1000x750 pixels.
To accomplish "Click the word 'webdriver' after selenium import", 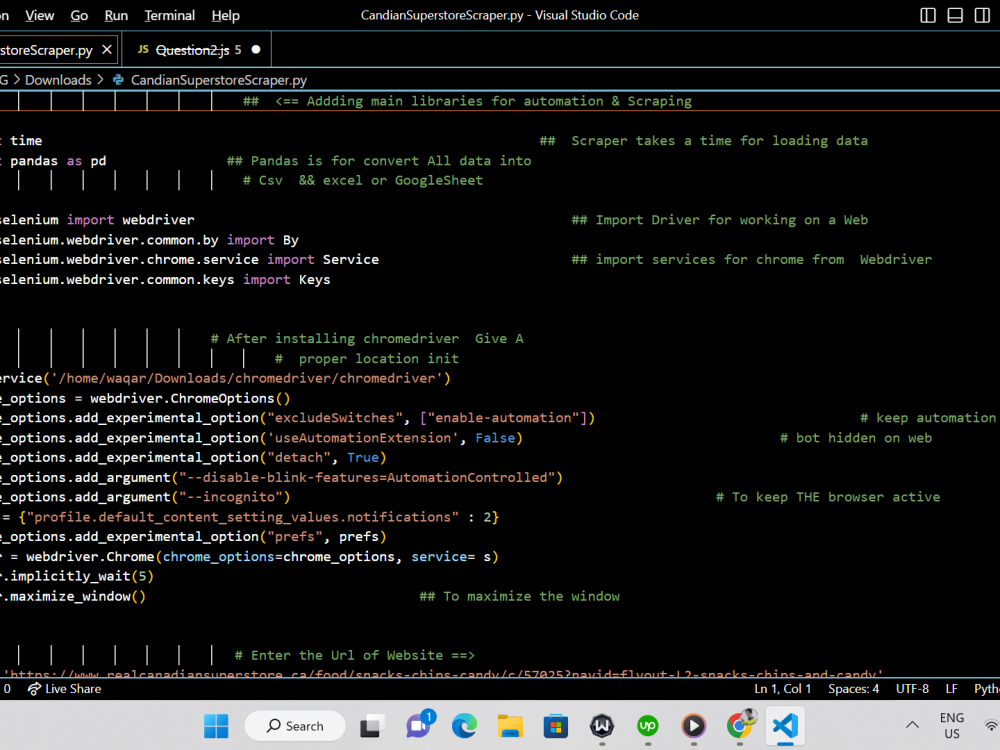I will tap(158, 220).
